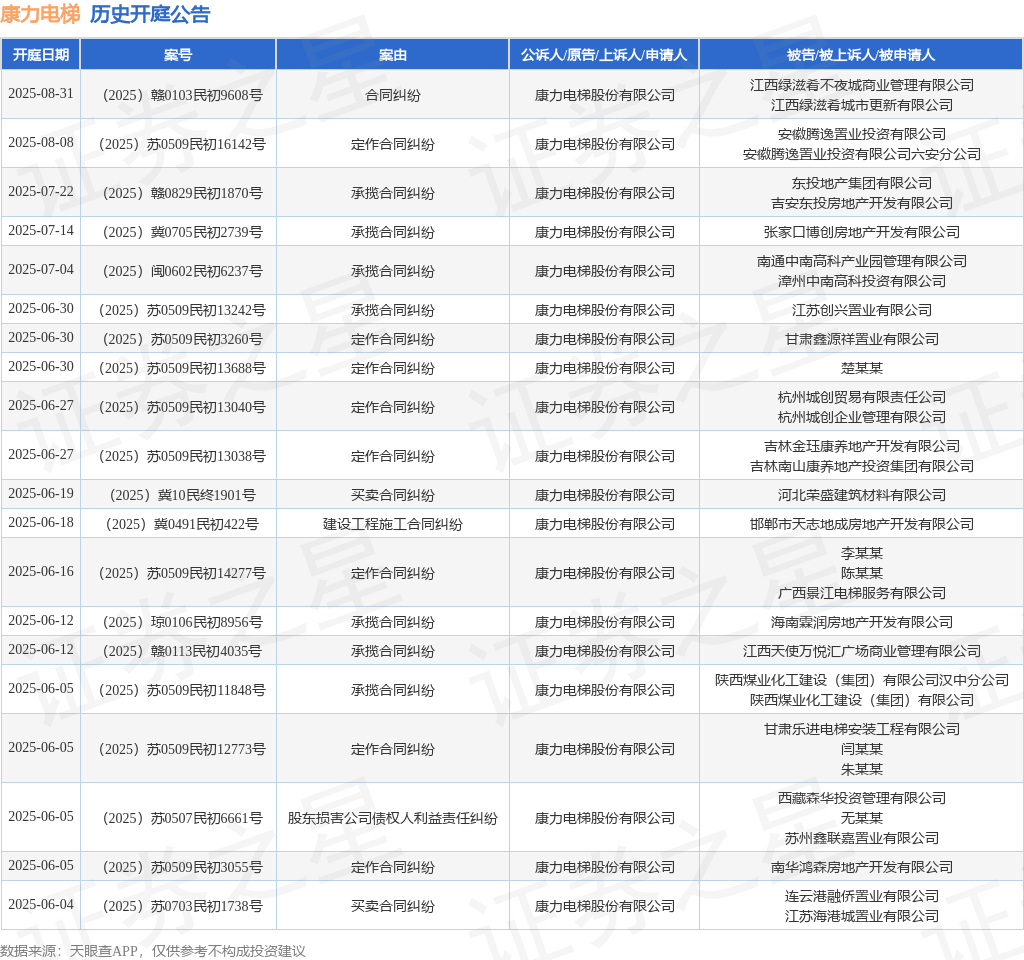Click date cell 2025-06-18
This screenshot has width=1024, height=960.
pyautogui.click(x=40, y=522)
